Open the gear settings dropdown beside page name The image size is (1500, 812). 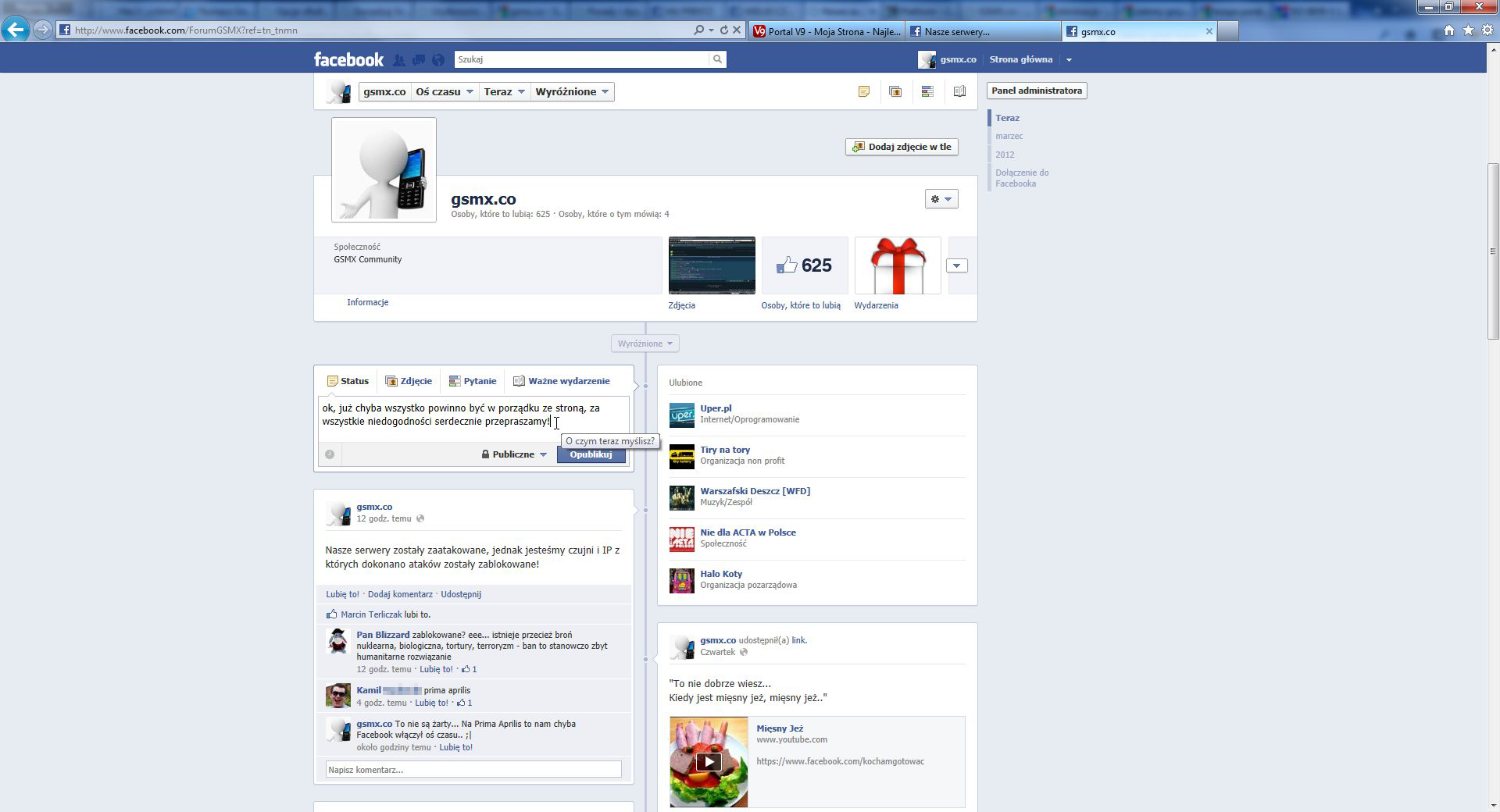click(941, 199)
